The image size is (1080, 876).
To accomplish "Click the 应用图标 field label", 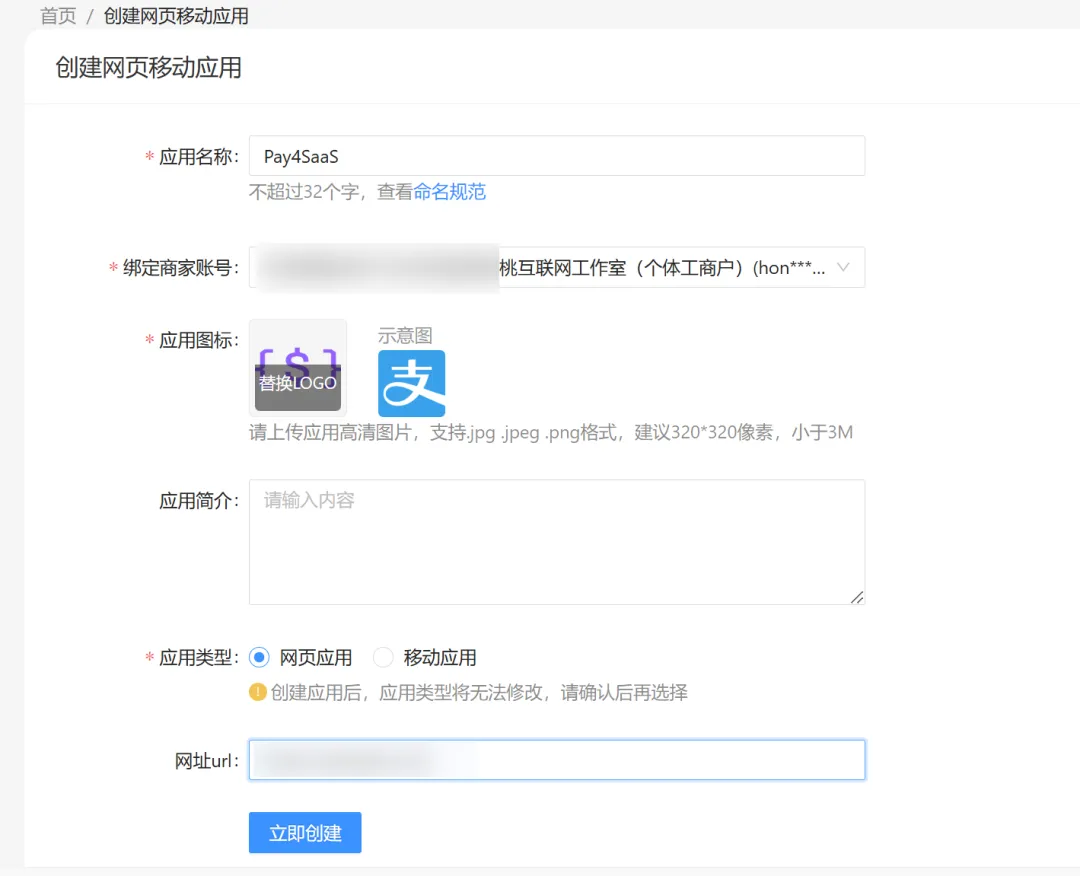I will pos(197,341).
